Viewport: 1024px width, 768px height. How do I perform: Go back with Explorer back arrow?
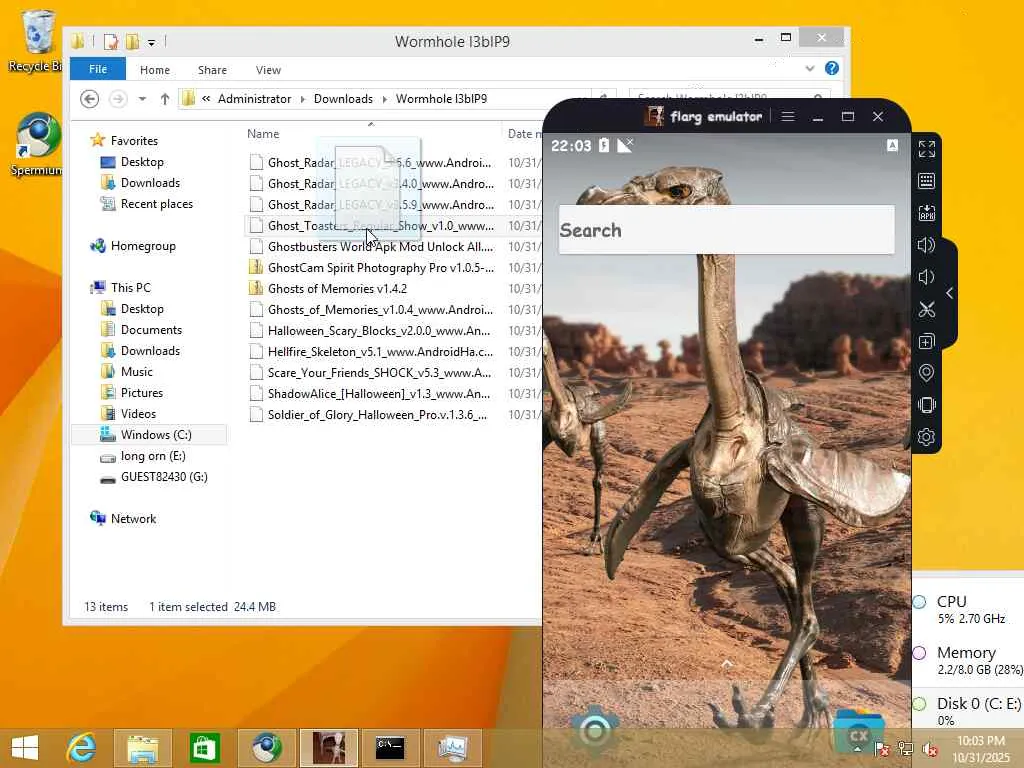89,99
